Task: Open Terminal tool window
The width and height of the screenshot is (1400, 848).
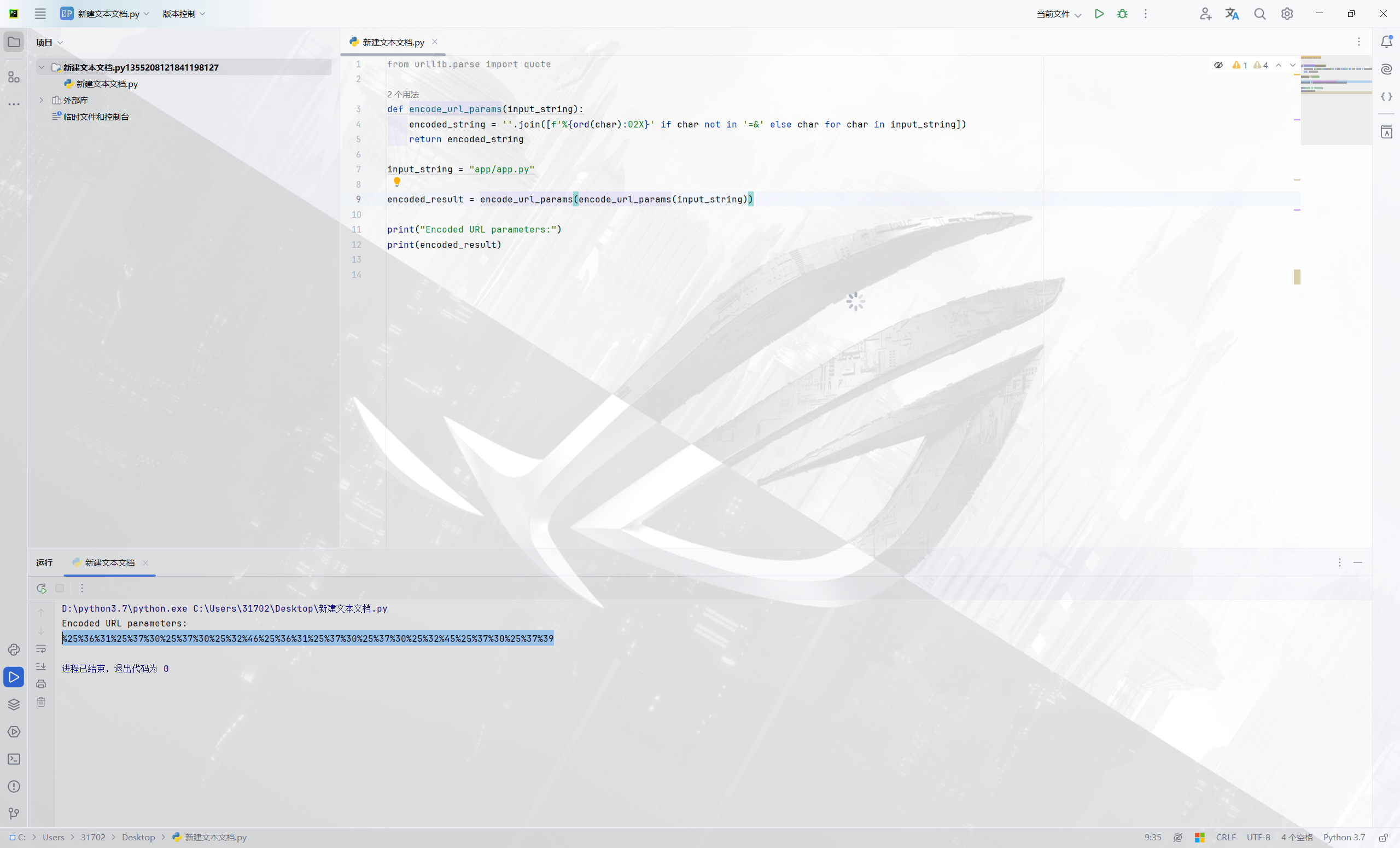Action: pos(14,759)
